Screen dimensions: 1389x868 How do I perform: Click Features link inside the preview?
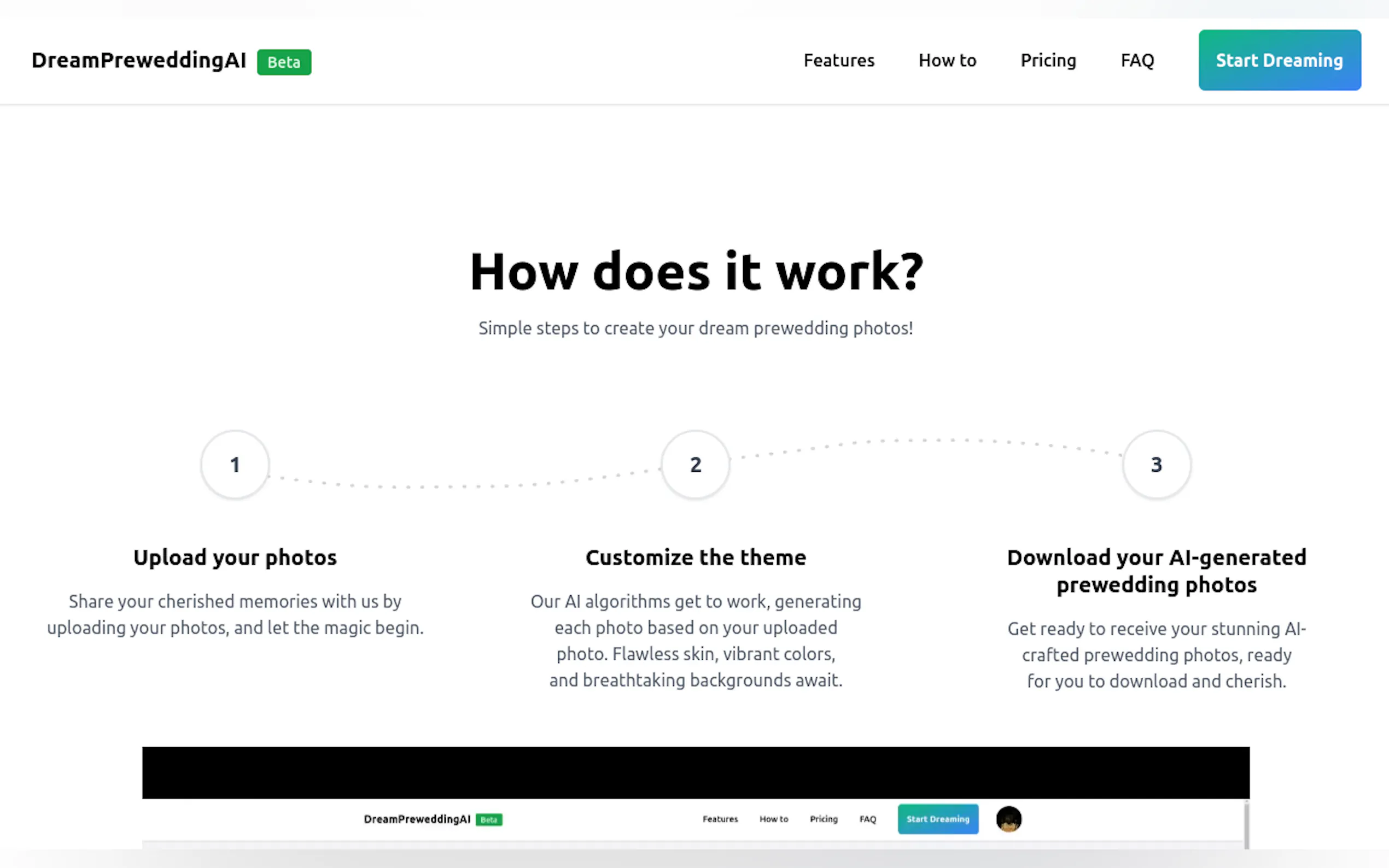[720, 819]
